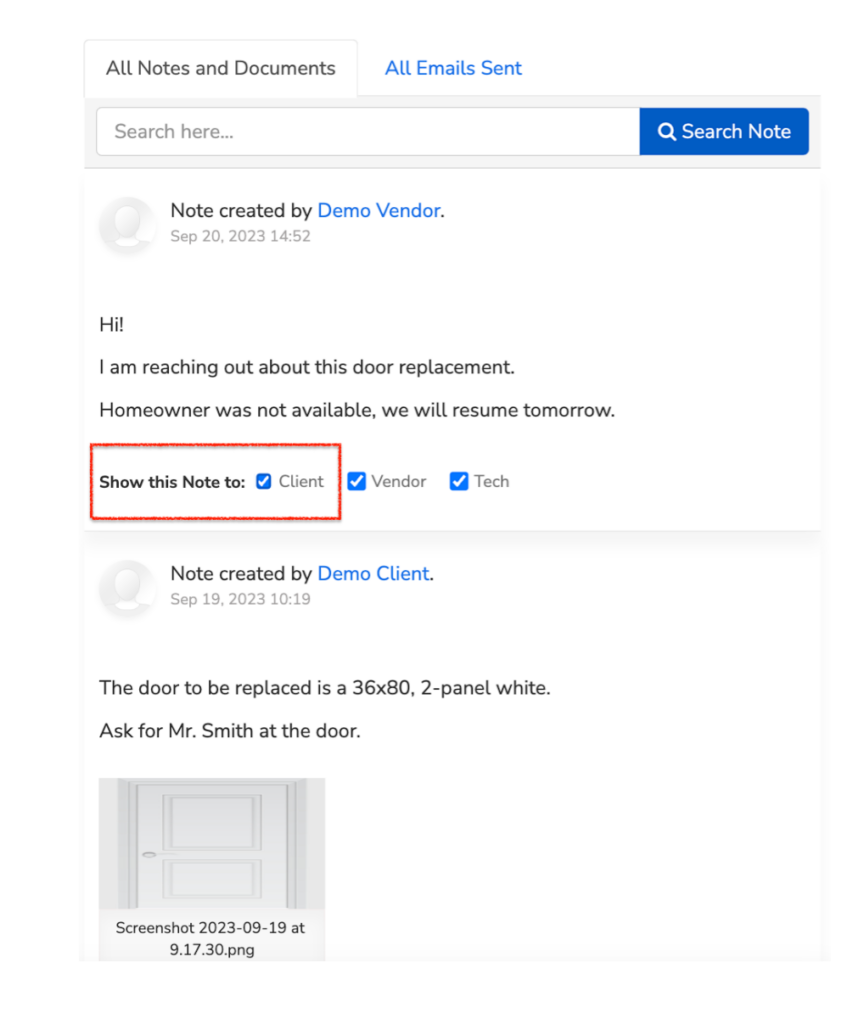Click the Client label text
864x1024 pixels.
click(301, 481)
